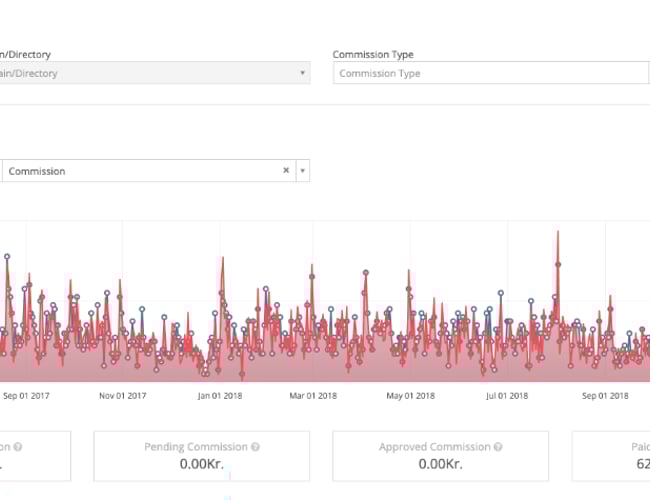Click the Sep 01 2018 axis label
Screen dimensions: 650x500
click(605, 395)
